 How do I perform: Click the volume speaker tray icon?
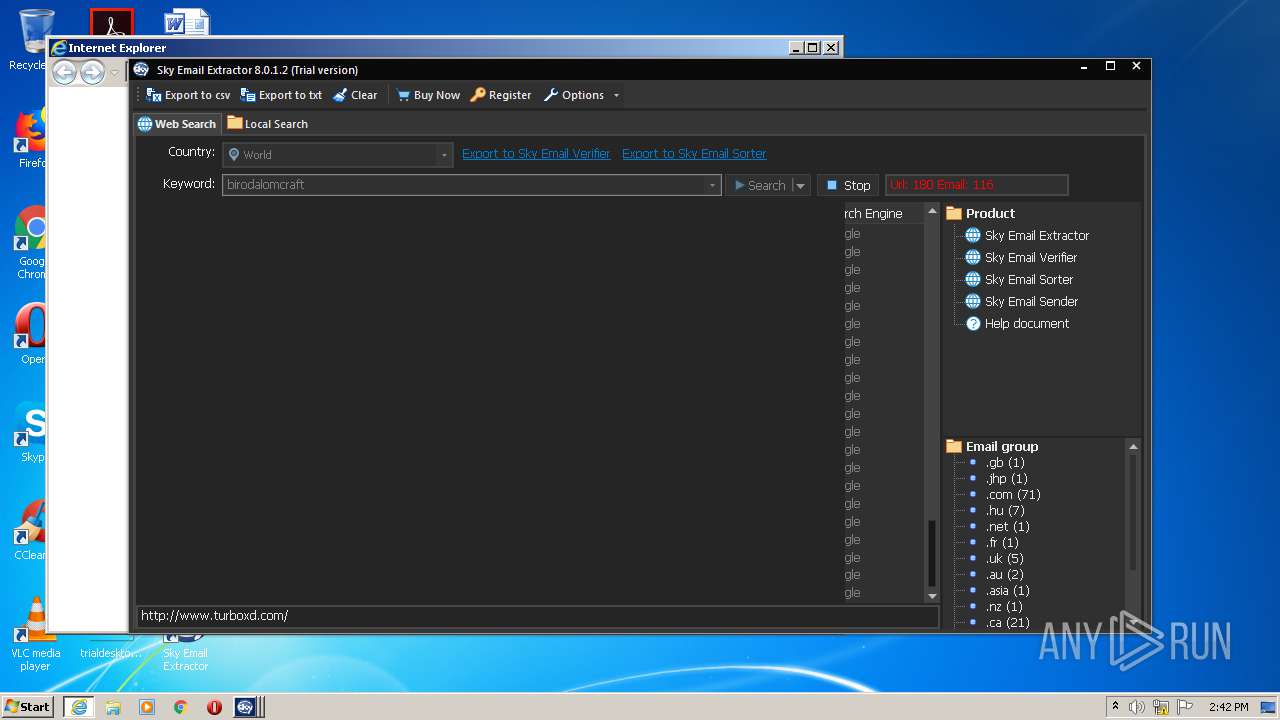(1137, 707)
